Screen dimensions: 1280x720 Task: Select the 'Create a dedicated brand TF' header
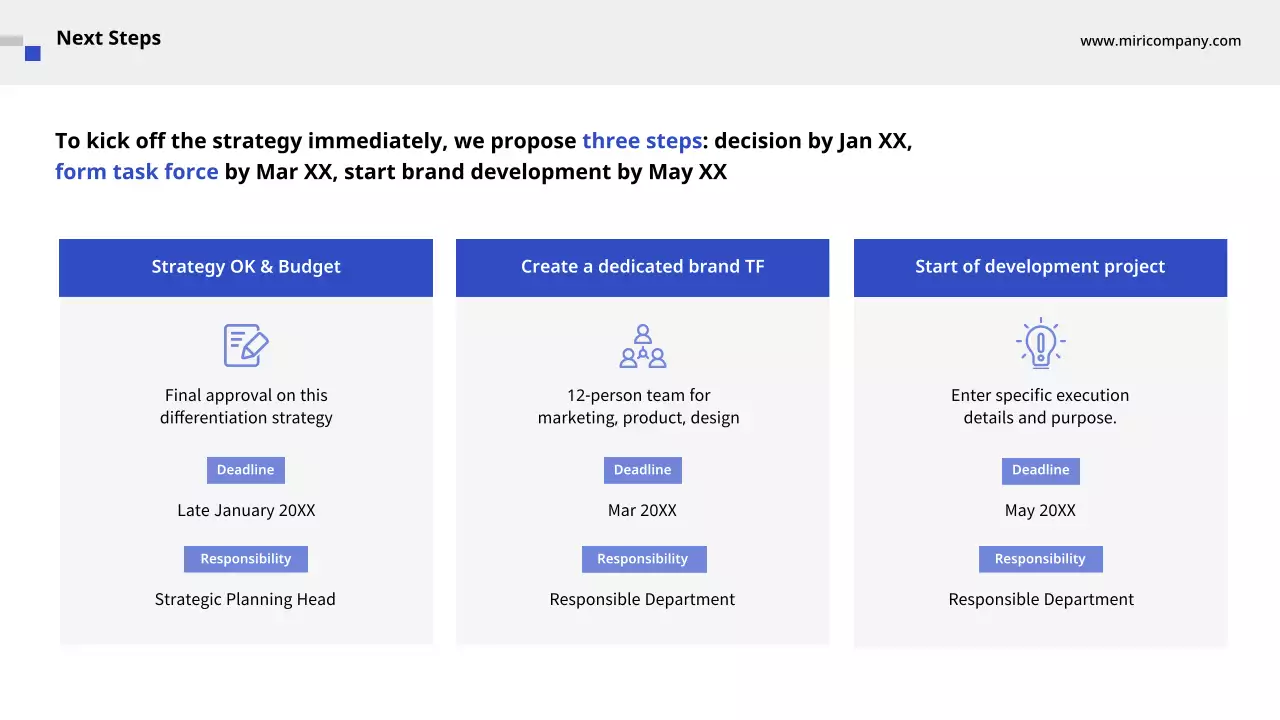click(x=642, y=267)
